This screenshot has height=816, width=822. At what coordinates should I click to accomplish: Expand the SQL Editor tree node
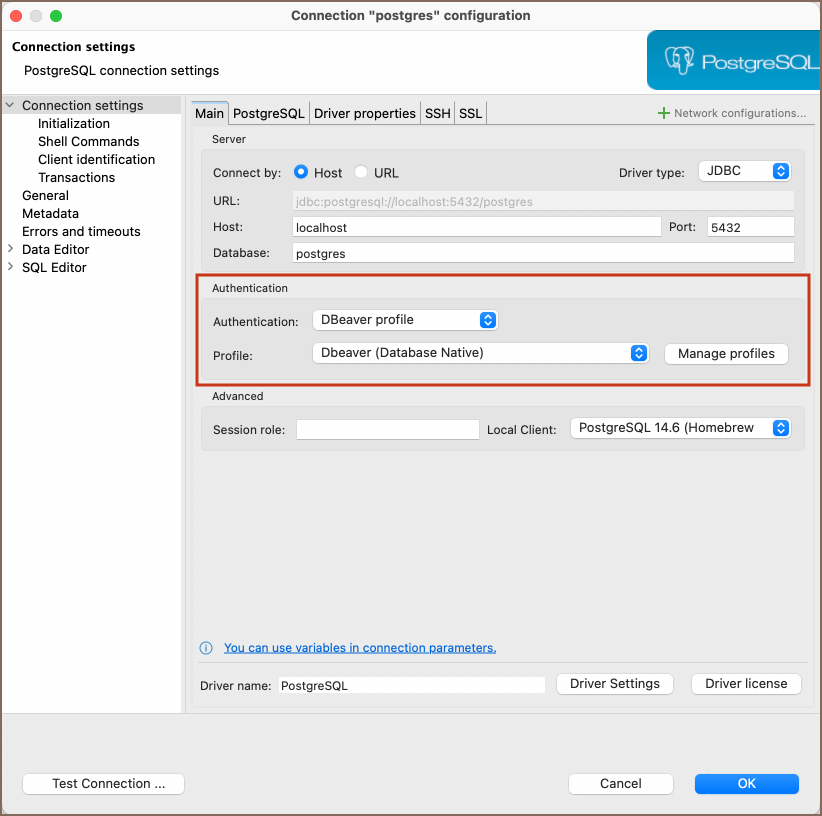[11, 267]
